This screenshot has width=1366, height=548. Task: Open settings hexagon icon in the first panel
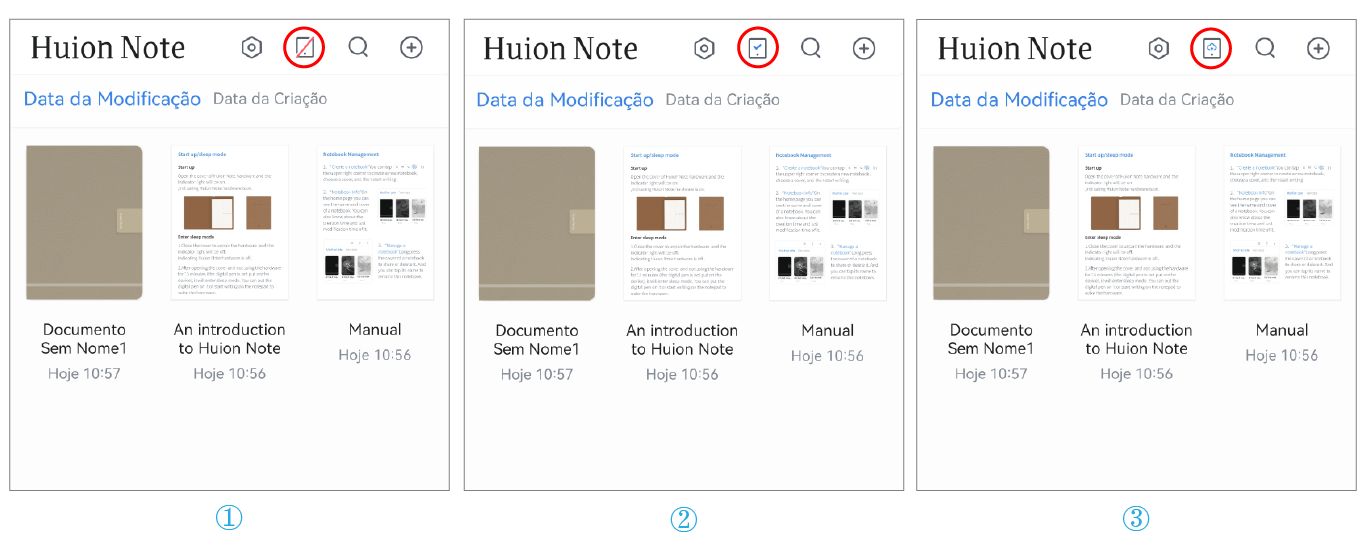pos(252,48)
